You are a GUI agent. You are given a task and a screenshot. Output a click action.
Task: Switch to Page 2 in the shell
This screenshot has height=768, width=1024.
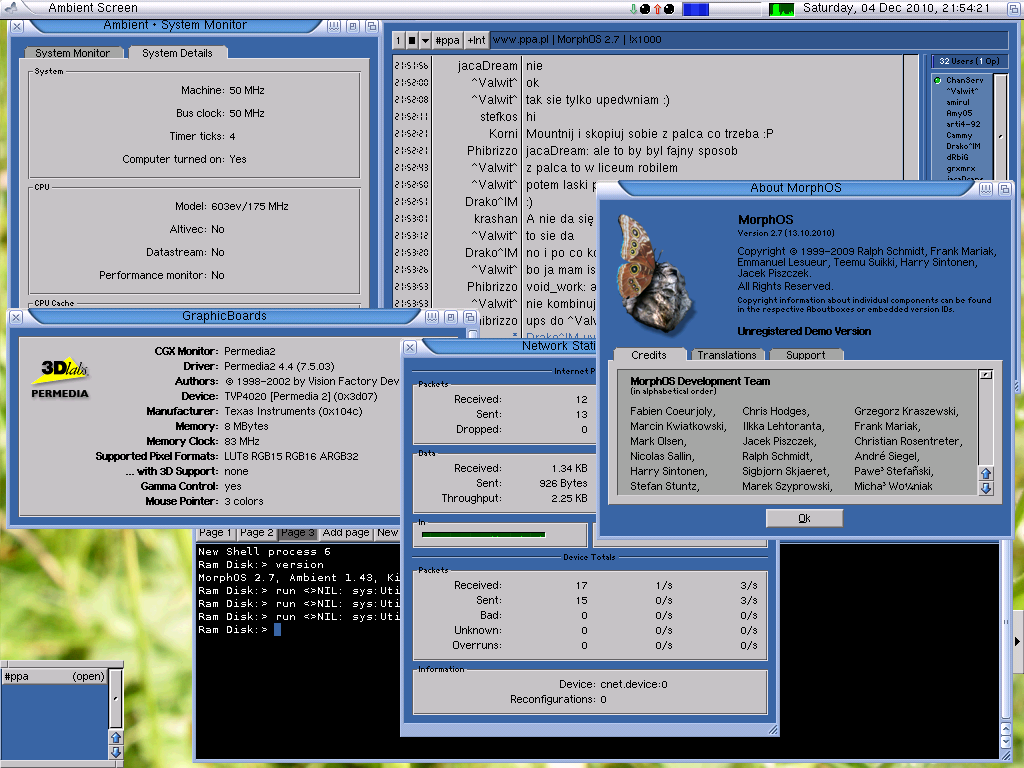point(257,533)
